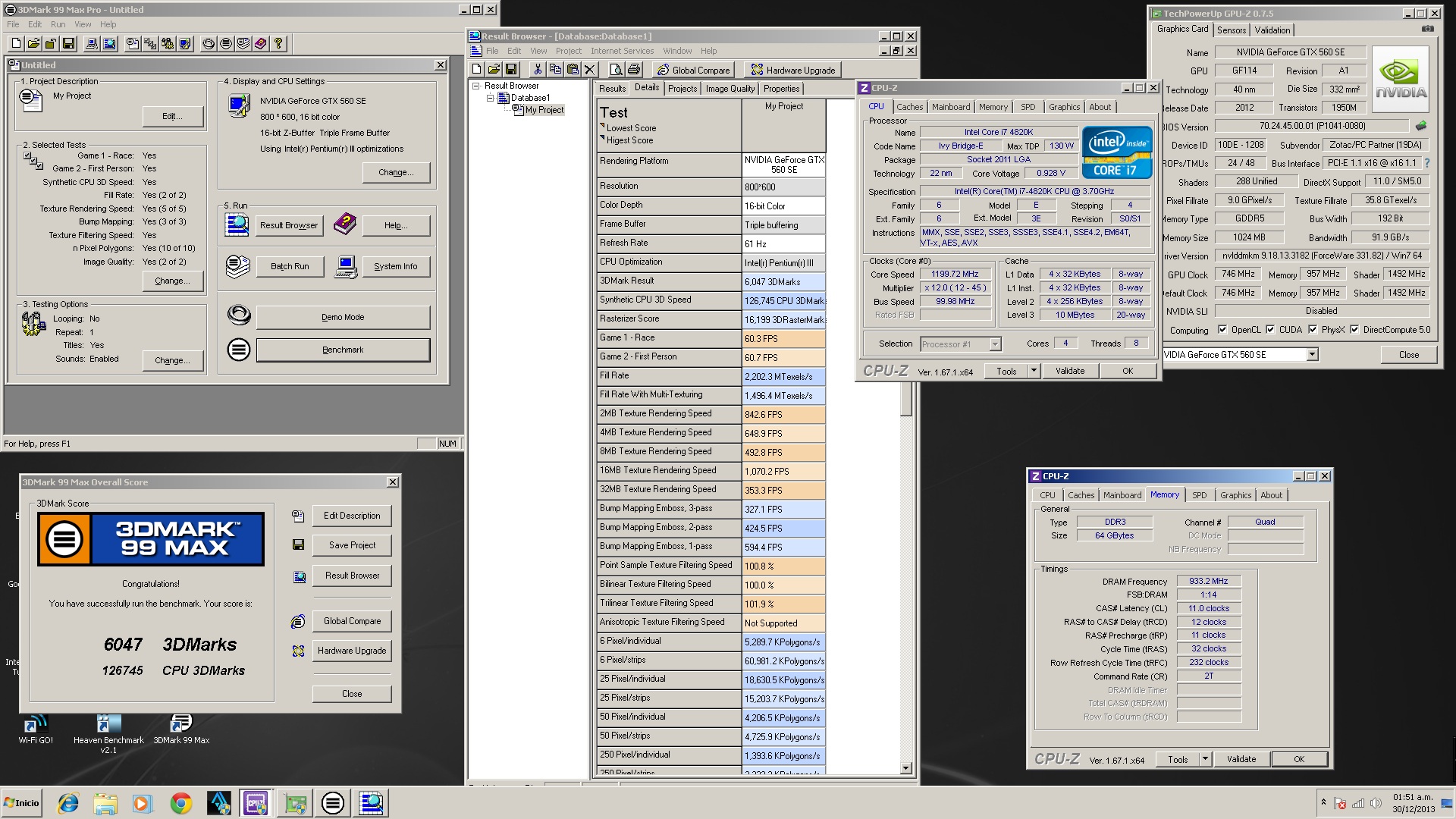Click the question mark Help icon in 3DMark toolbar
The height and width of the screenshot is (819, 1456).
coord(278,43)
